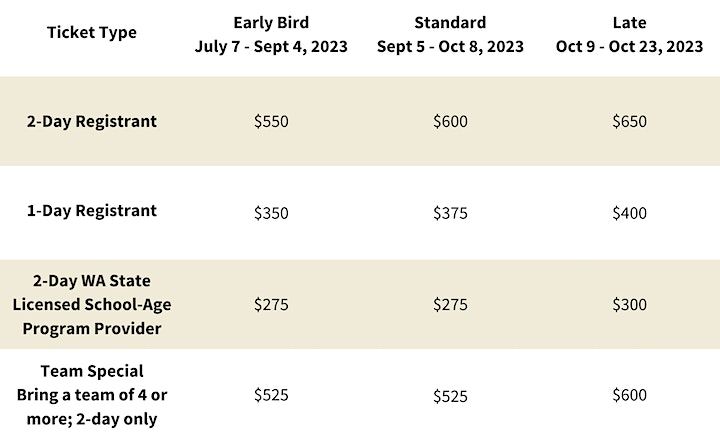Viewport: 720px width, 439px height.
Task: Select the $350 Early Bird price
Action: (x=271, y=212)
